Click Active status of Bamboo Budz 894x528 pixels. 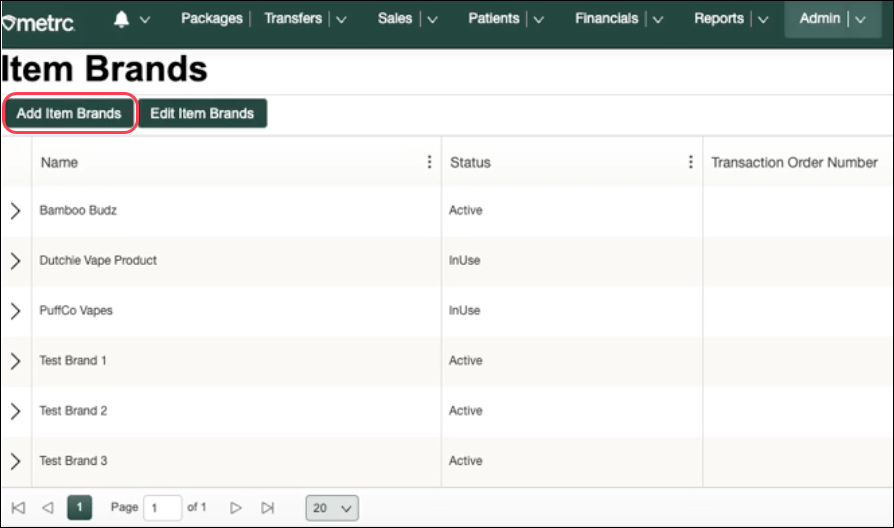click(465, 210)
